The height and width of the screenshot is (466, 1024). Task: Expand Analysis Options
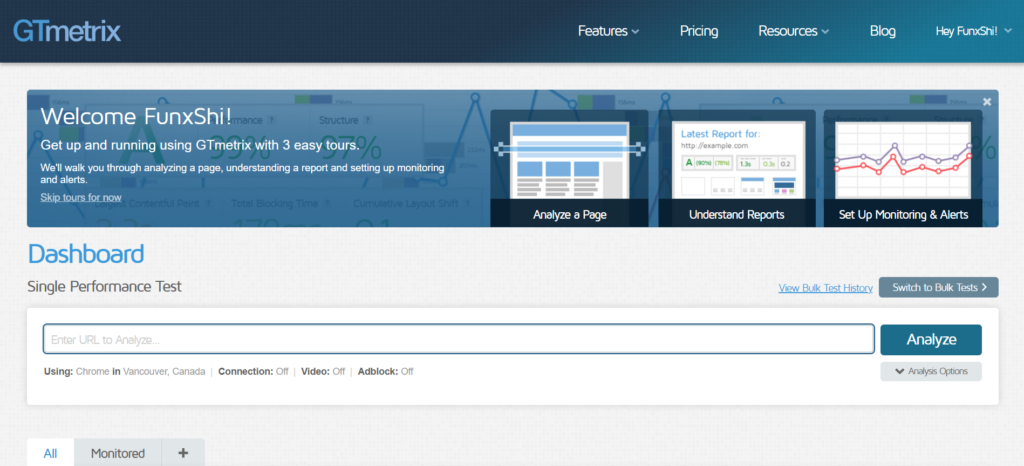tap(931, 371)
